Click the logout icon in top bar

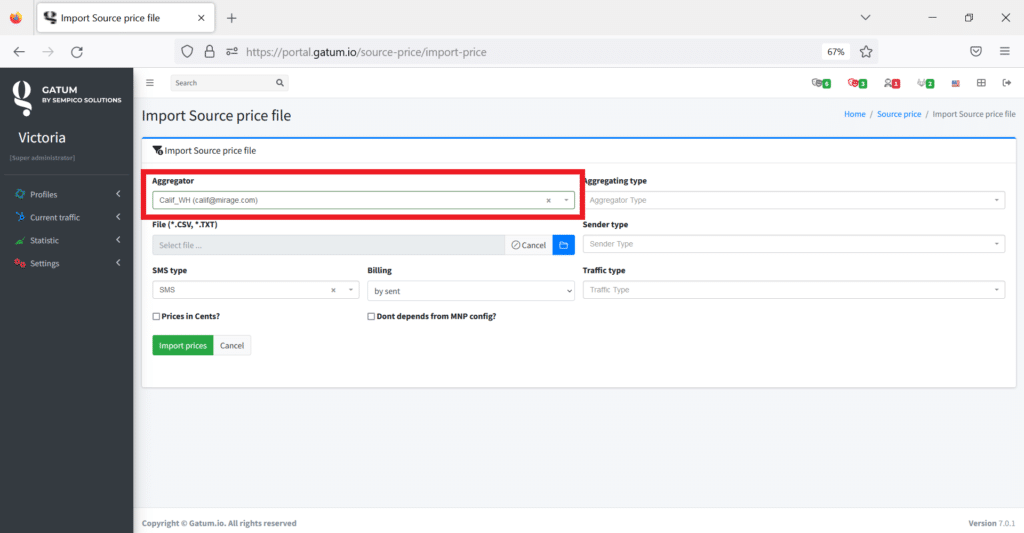pos(1006,83)
